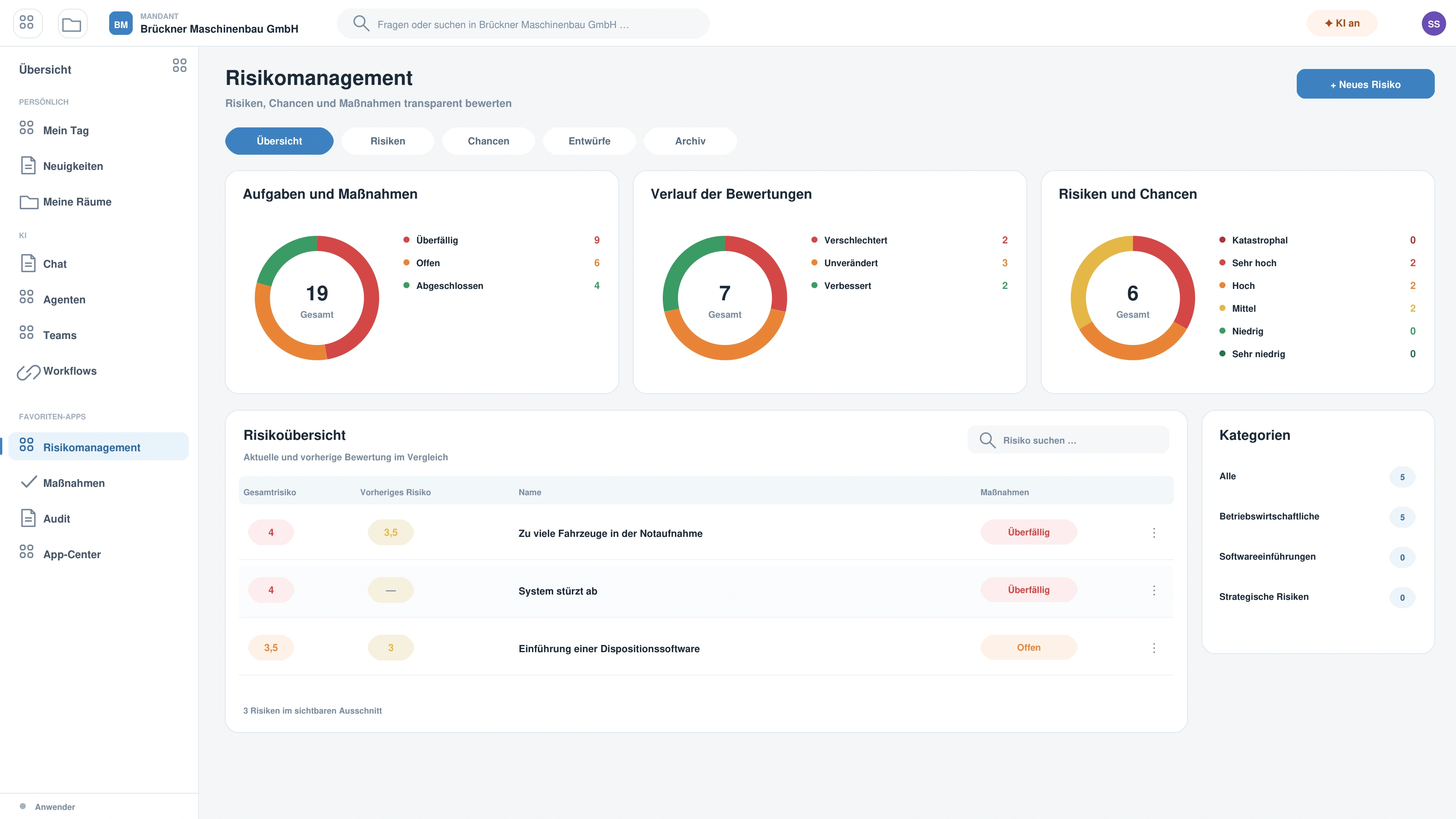
Task: Click the magnifier icon in Risiko suchen
Action: [x=987, y=440]
